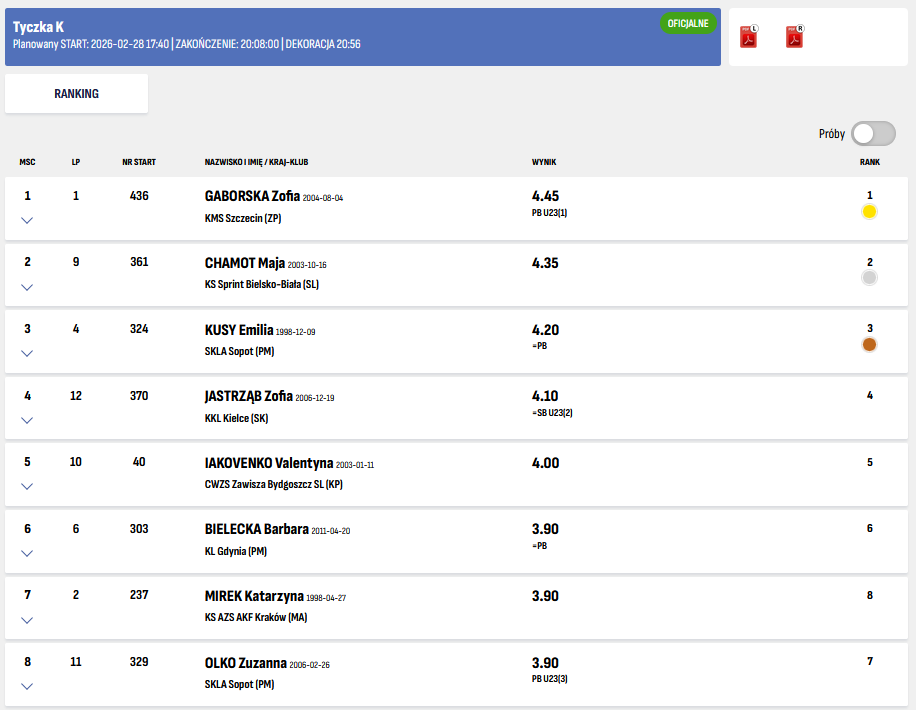Click the bronze medal icon for rank 3

click(x=870, y=344)
